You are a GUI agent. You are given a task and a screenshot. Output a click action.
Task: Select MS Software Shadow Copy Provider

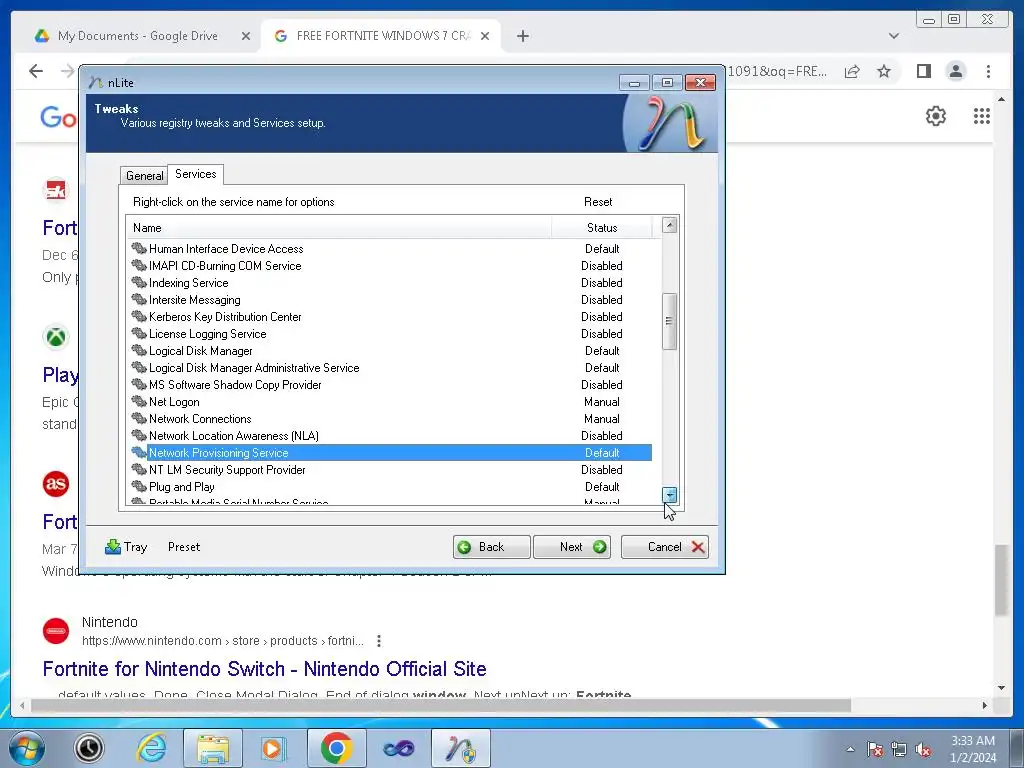point(391,385)
